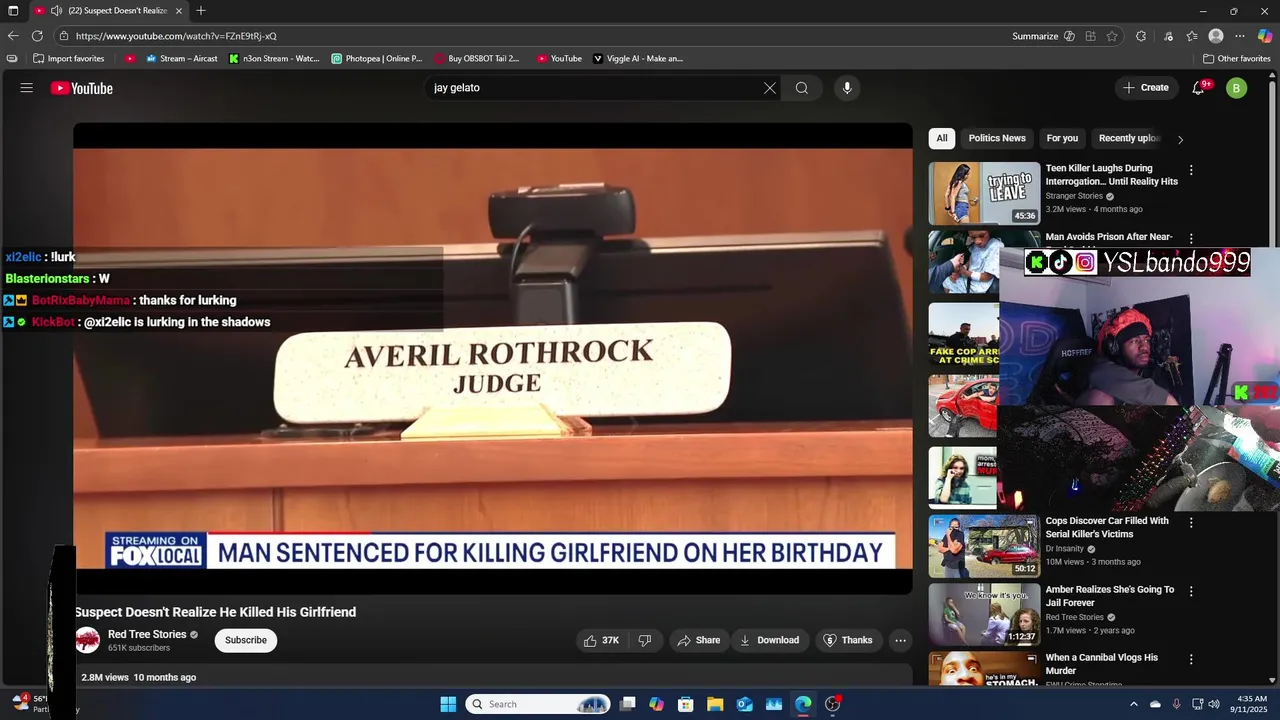Go to YouTube home via logo

click(82, 88)
